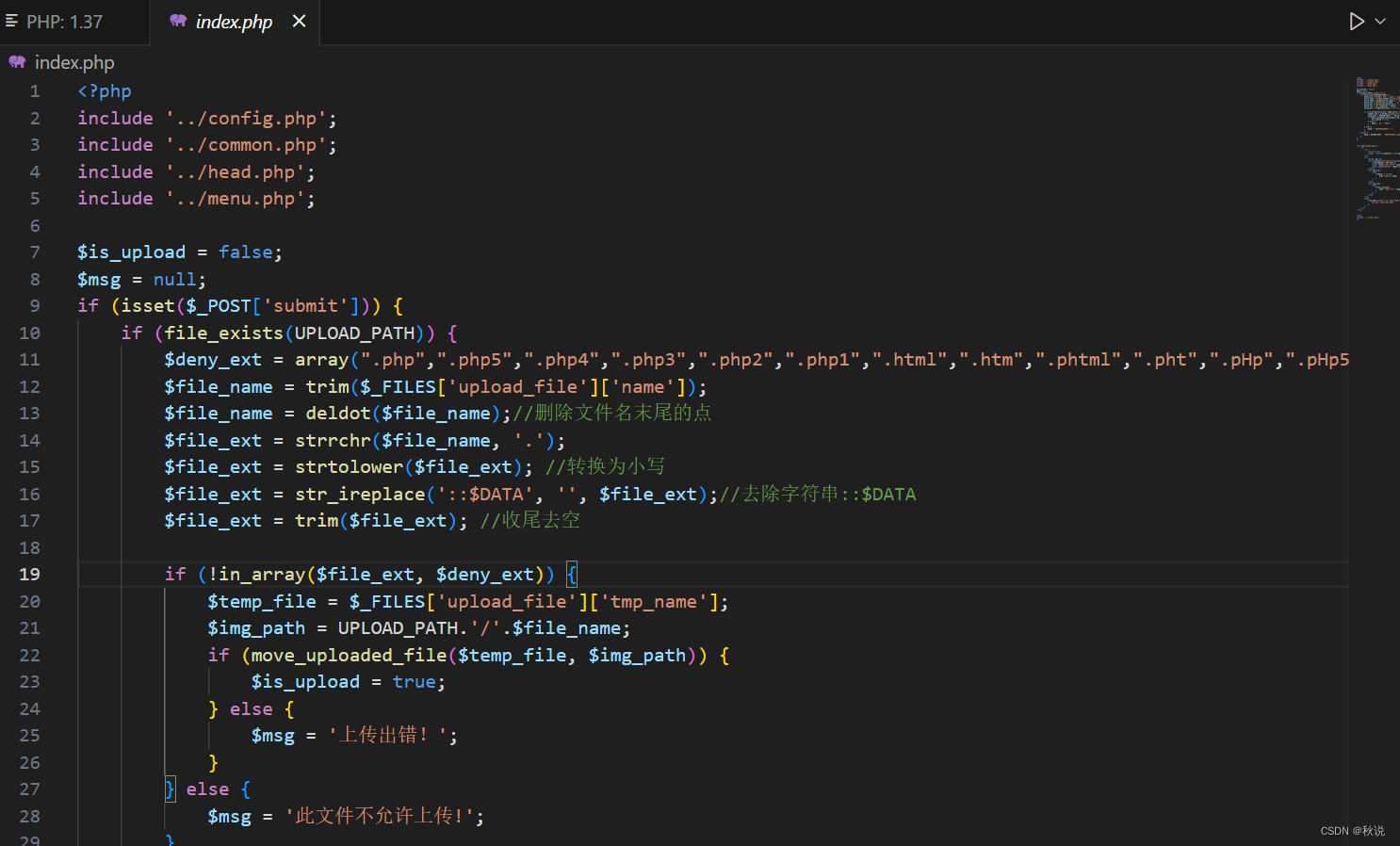Run the file with the play button
This screenshot has width=1400, height=846.
click(1356, 21)
